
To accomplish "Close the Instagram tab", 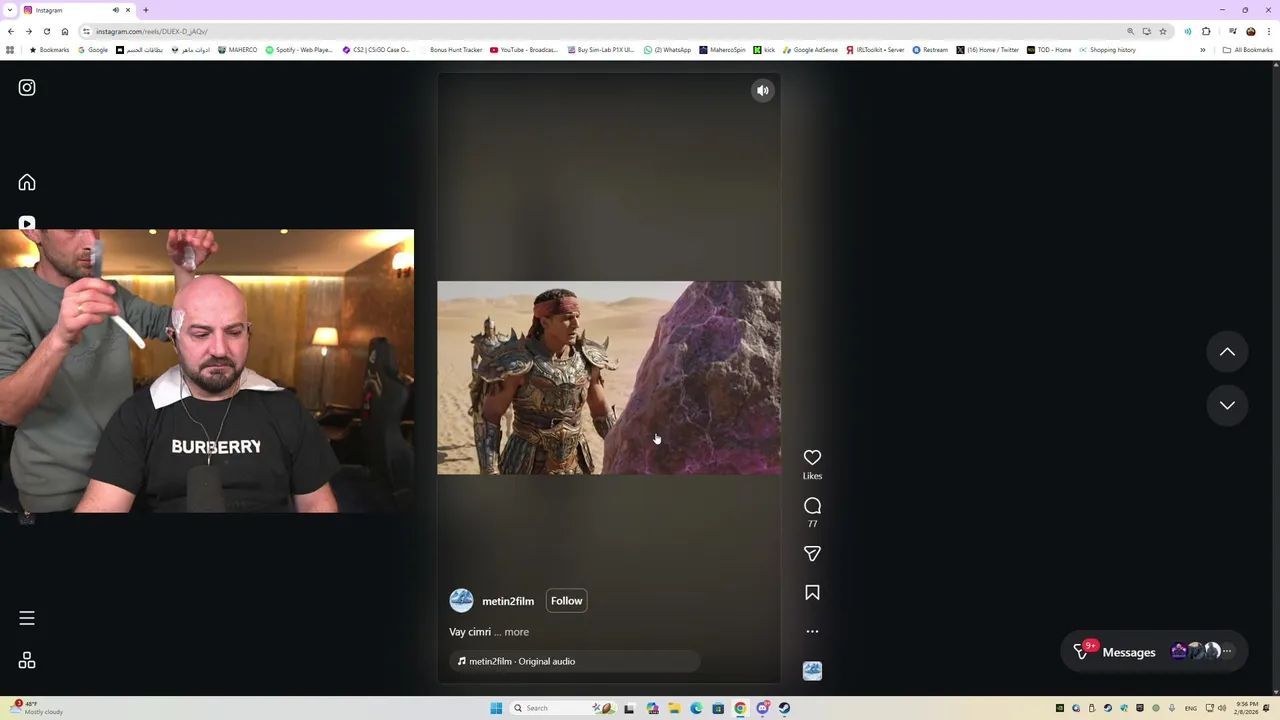I will (x=128, y=10).
